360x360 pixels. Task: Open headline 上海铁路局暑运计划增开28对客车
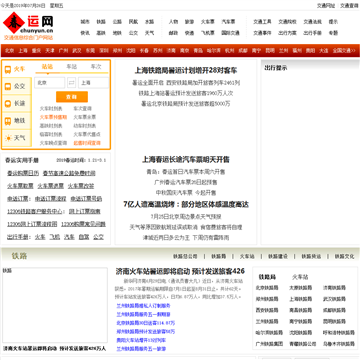click(186, 70)
